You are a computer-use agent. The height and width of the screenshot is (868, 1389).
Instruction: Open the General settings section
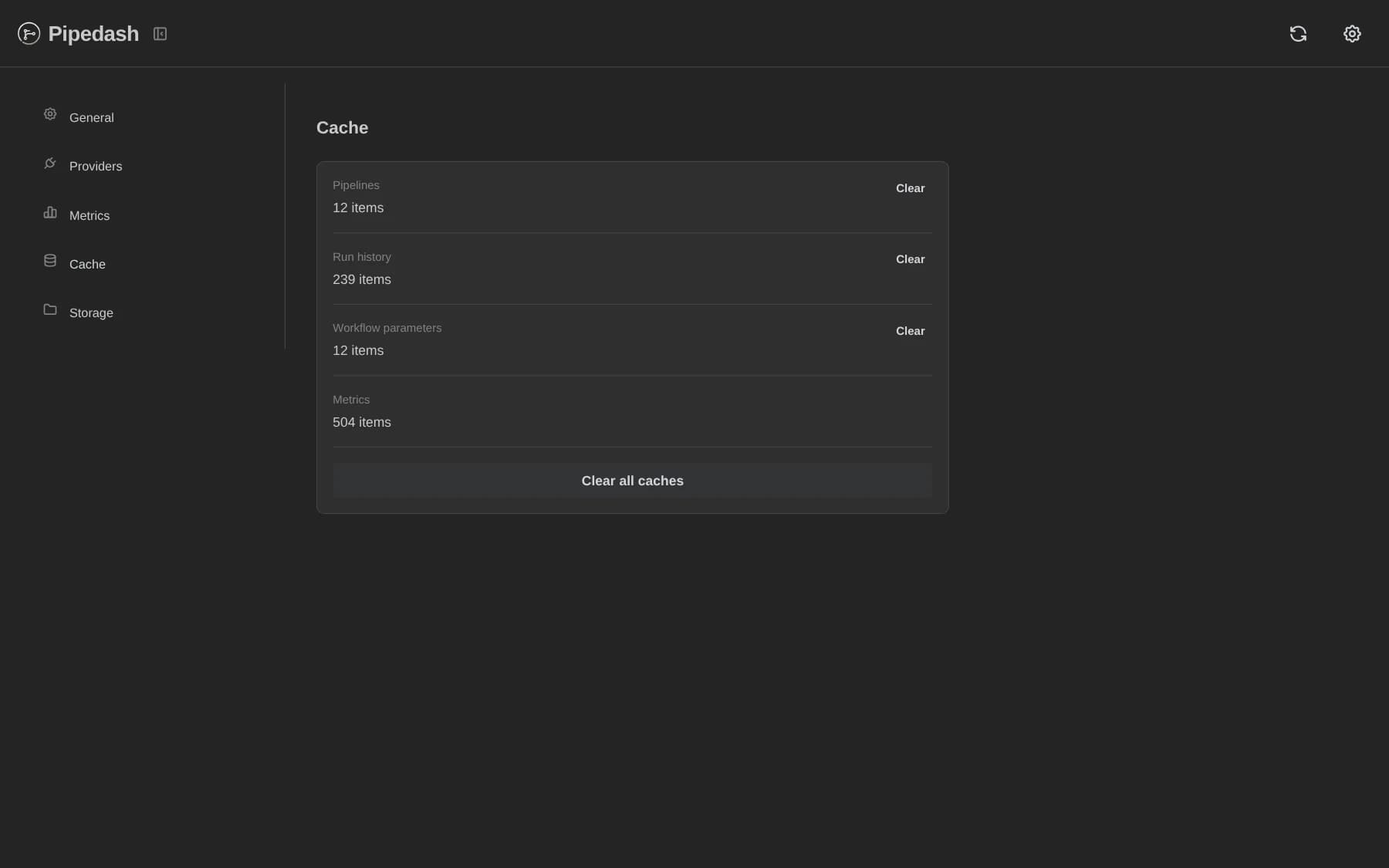91,117
